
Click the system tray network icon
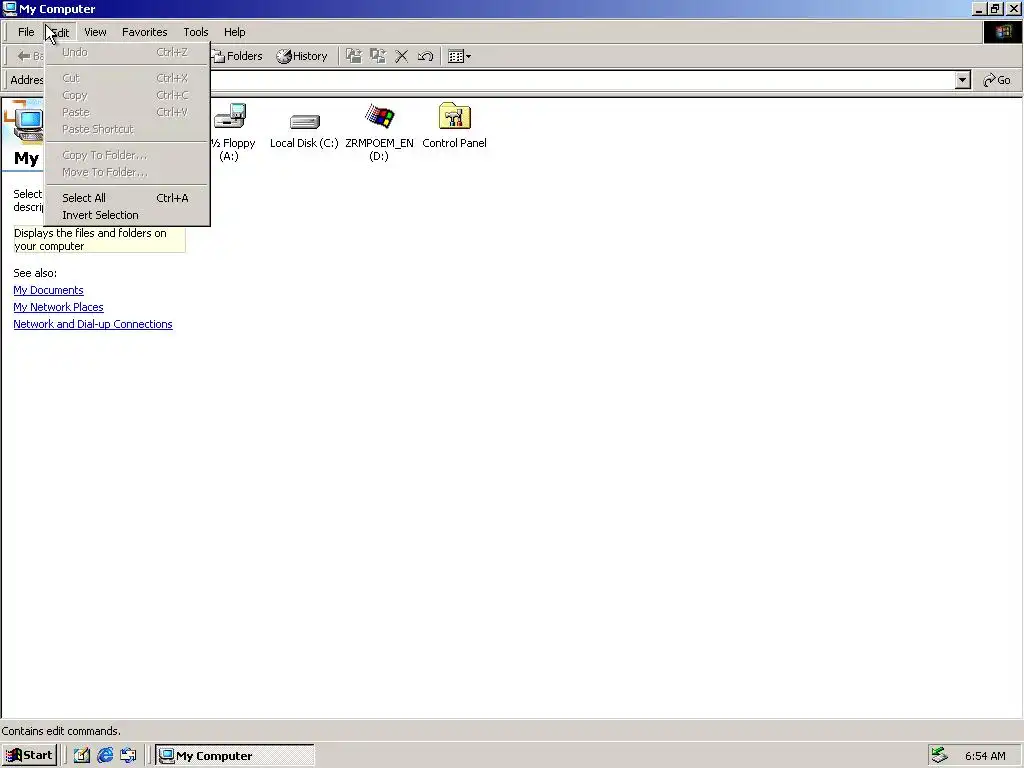tap(939, 755)
